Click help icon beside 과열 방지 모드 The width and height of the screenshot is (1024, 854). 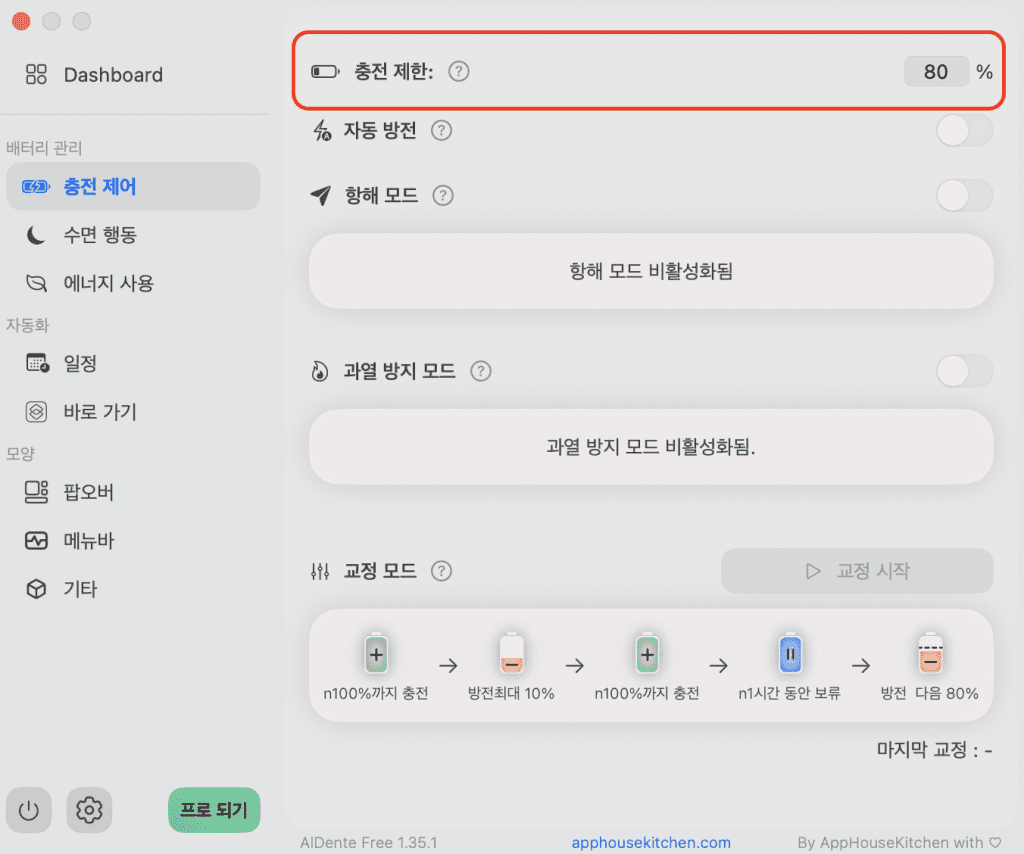(x=481, y=371)
